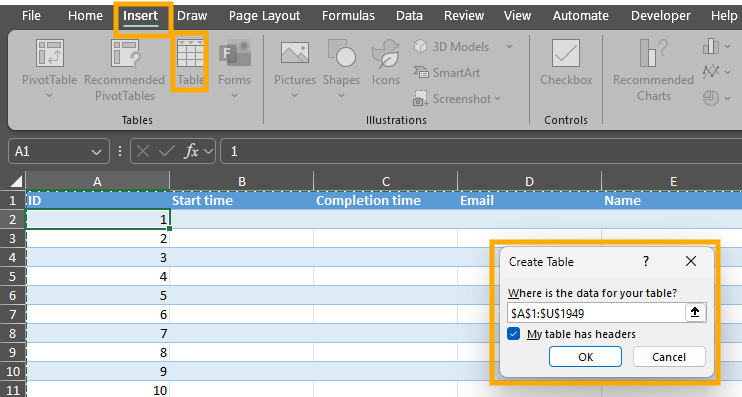Expand the function list arrow beside fx
The width and height of the screenshot is (742, 397).
click(x=208, y=152)
